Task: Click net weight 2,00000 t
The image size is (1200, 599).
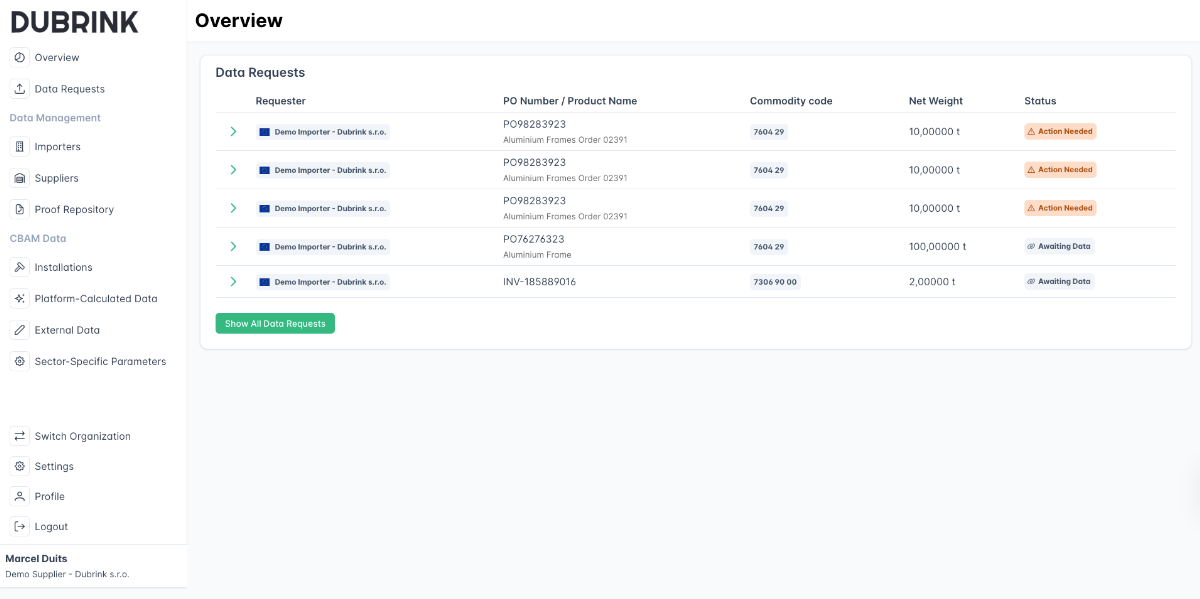Action: pos(932,282)
